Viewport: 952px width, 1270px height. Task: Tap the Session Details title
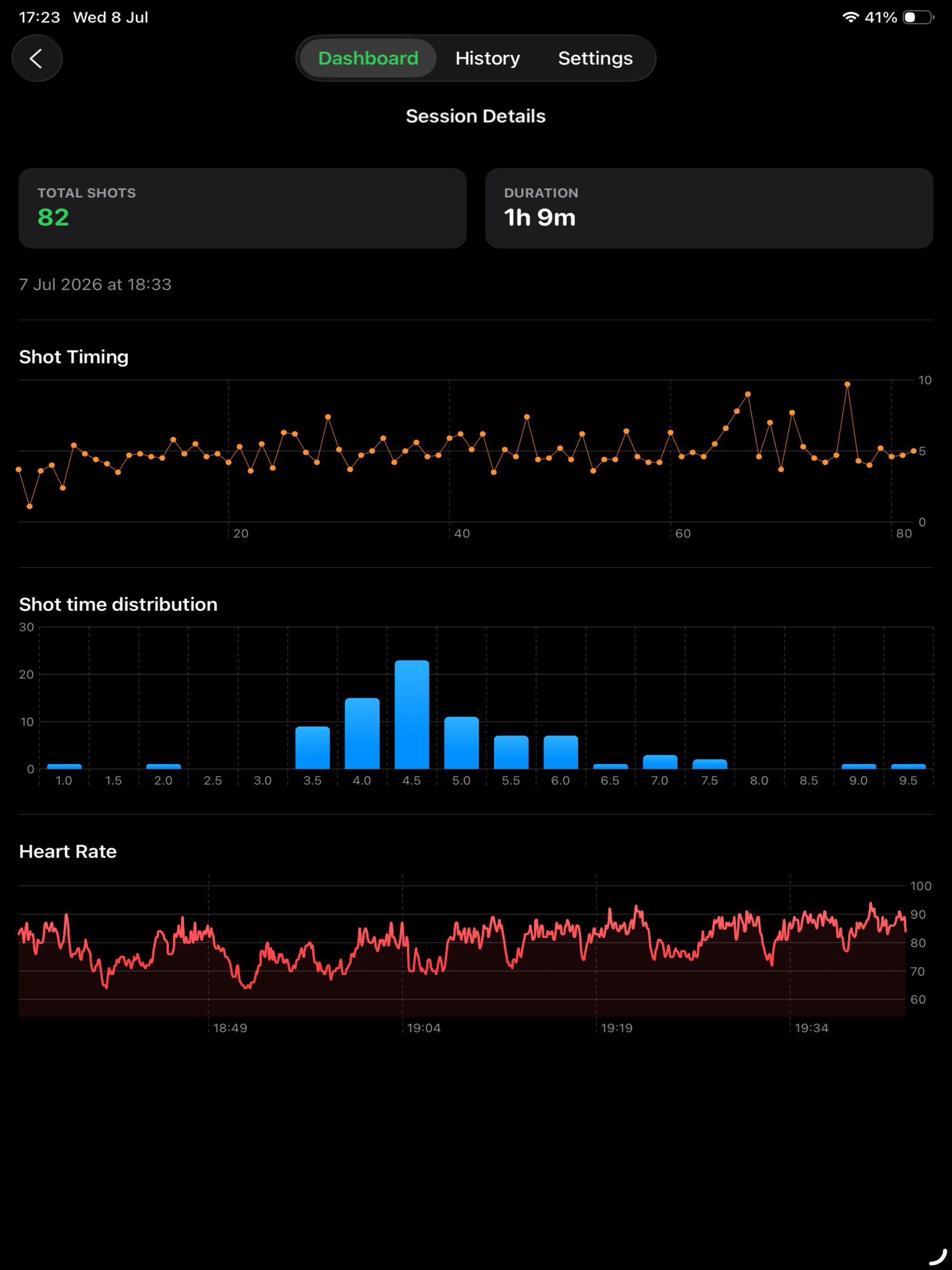tap(476, 116)
